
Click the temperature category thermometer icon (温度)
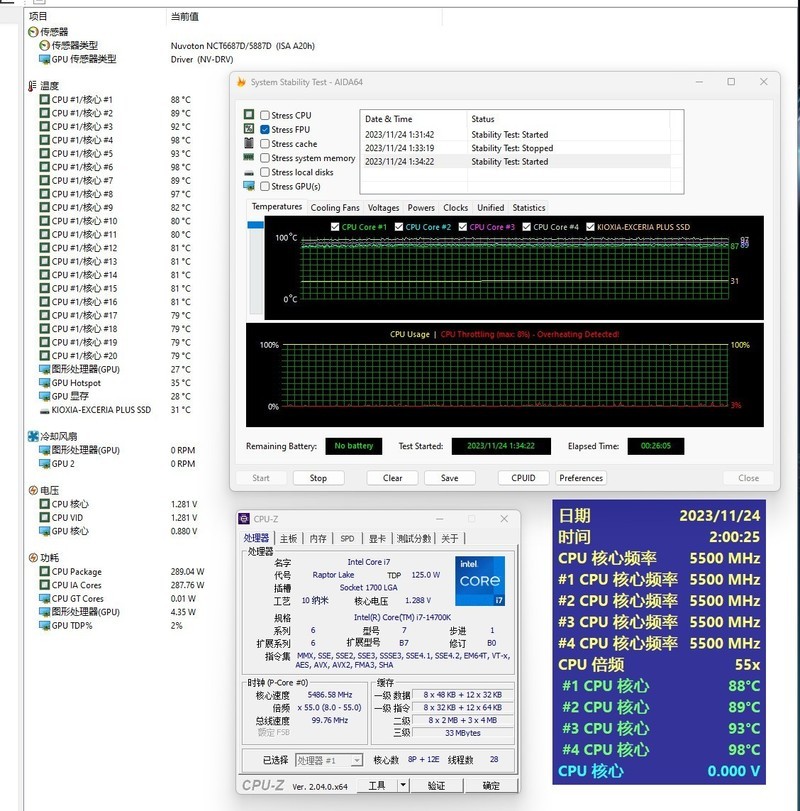[x=33, y=86]
